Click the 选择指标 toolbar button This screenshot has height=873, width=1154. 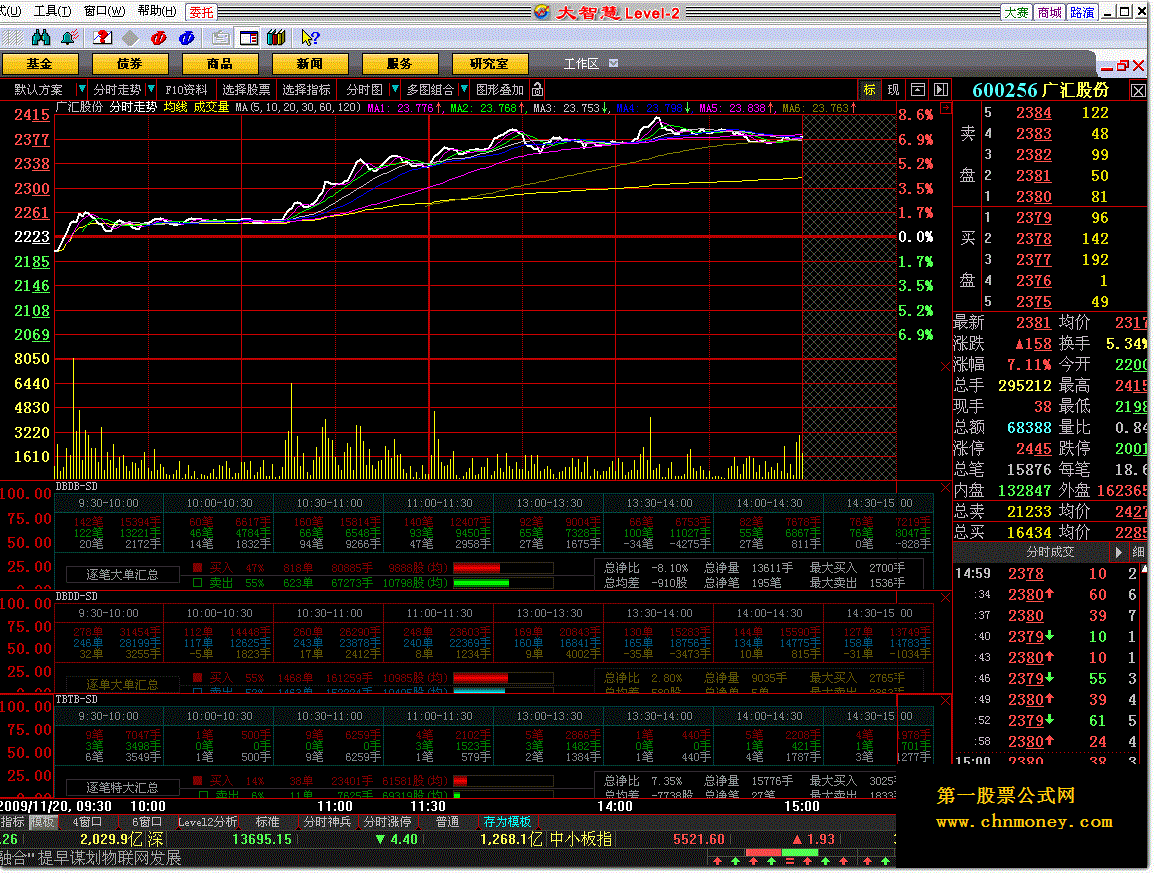click(306, 90)
